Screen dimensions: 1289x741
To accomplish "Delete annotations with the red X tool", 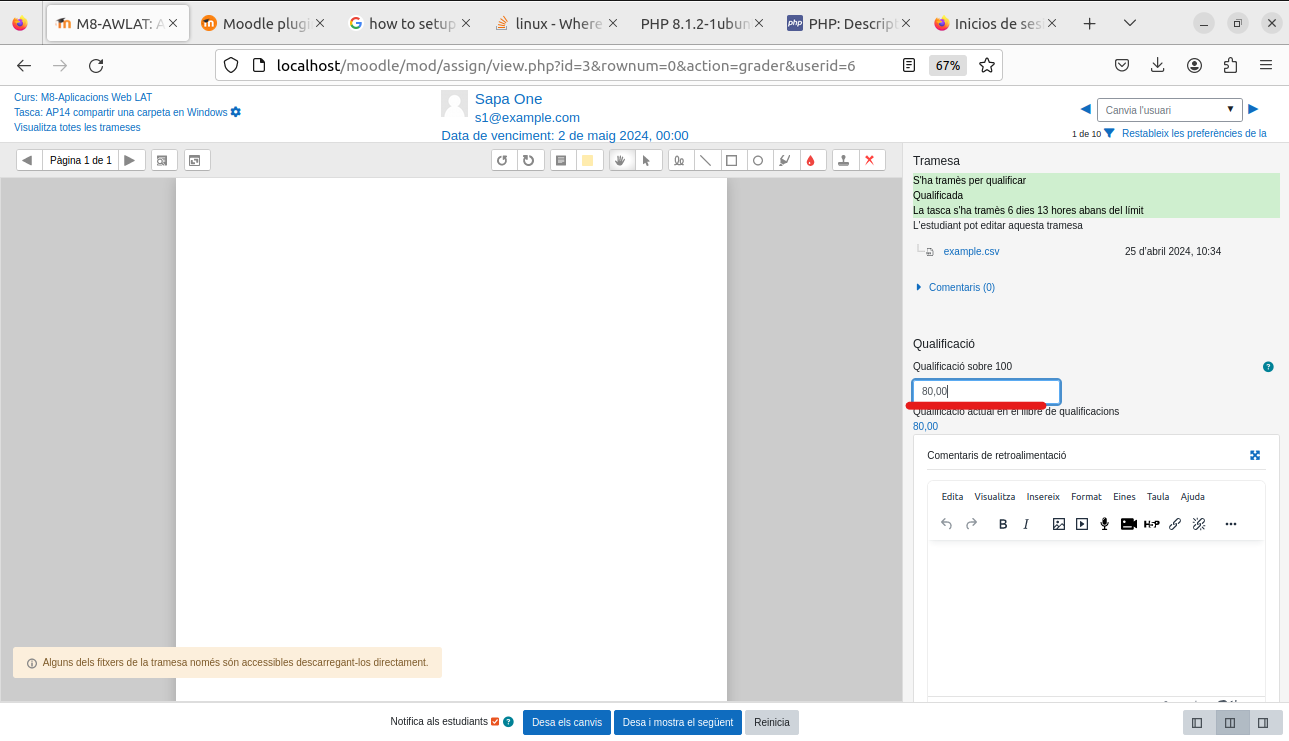I will (x=870, y=159).
